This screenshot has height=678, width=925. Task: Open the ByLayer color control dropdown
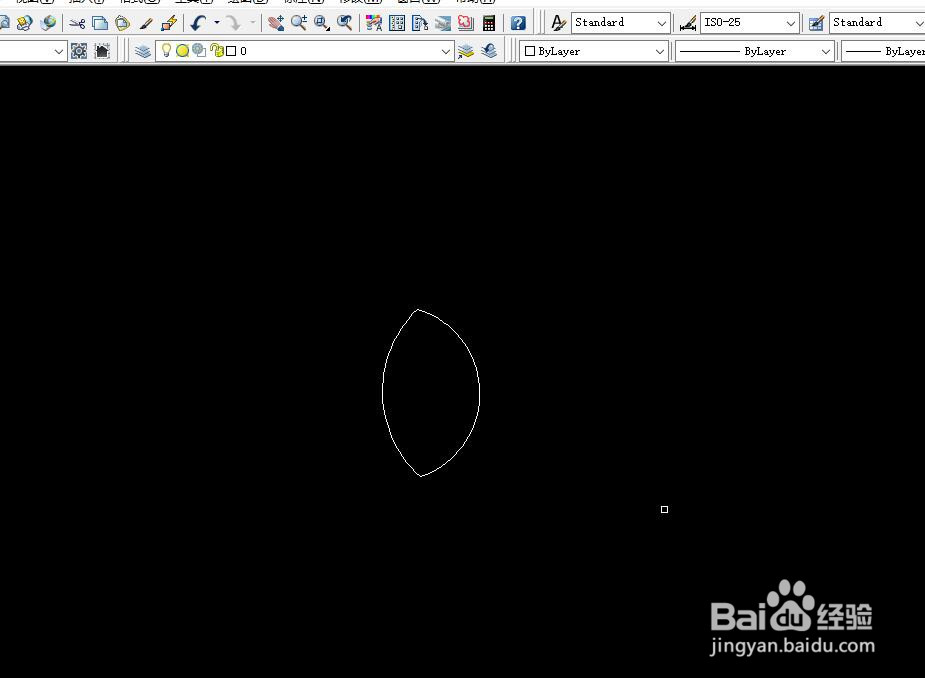(594, 51)
